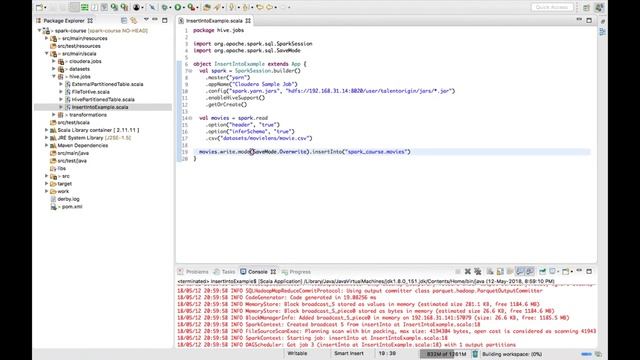Click Pin Console icon
Screen dimensions: 640x360
pyautogui.click(x=542, y=271)
